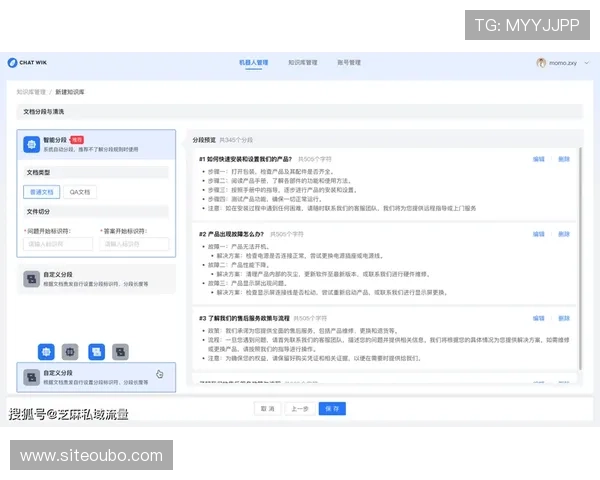Click the icon of the highlighted lower 自定义分段 card
This screenshot has height=480, width=600.
[x=31, y=377]
